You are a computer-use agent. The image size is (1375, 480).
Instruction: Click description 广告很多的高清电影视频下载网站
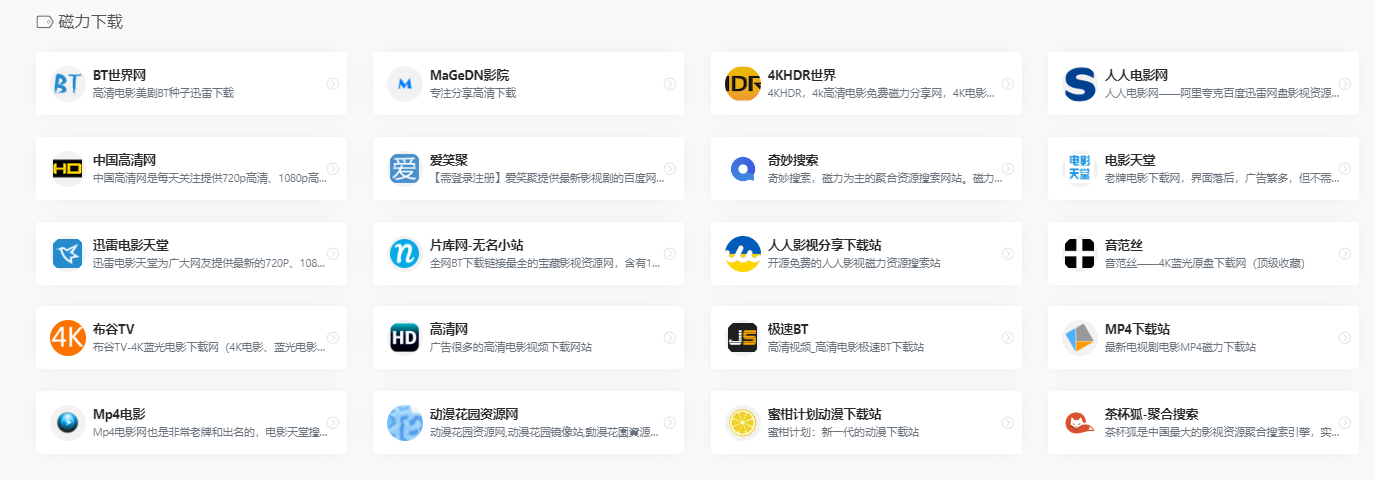click(511, 347)
